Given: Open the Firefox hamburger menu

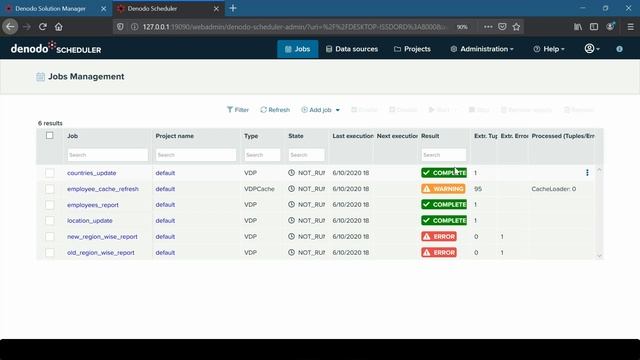Looking at the screenshot, I should pyautogui.click(x=630, y=27).
